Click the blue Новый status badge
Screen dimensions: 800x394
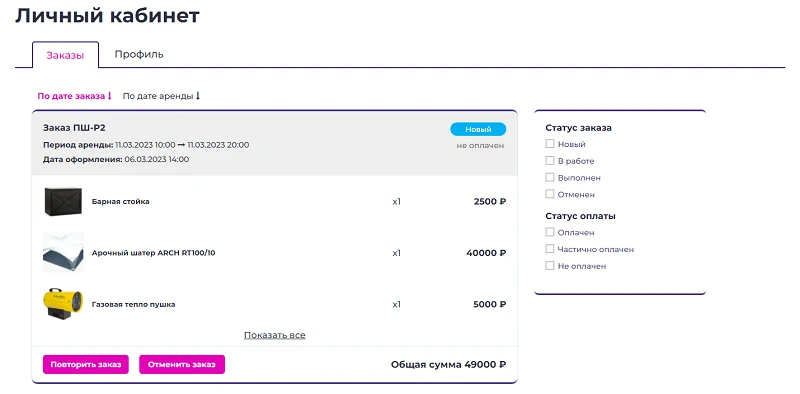(478, 129)
